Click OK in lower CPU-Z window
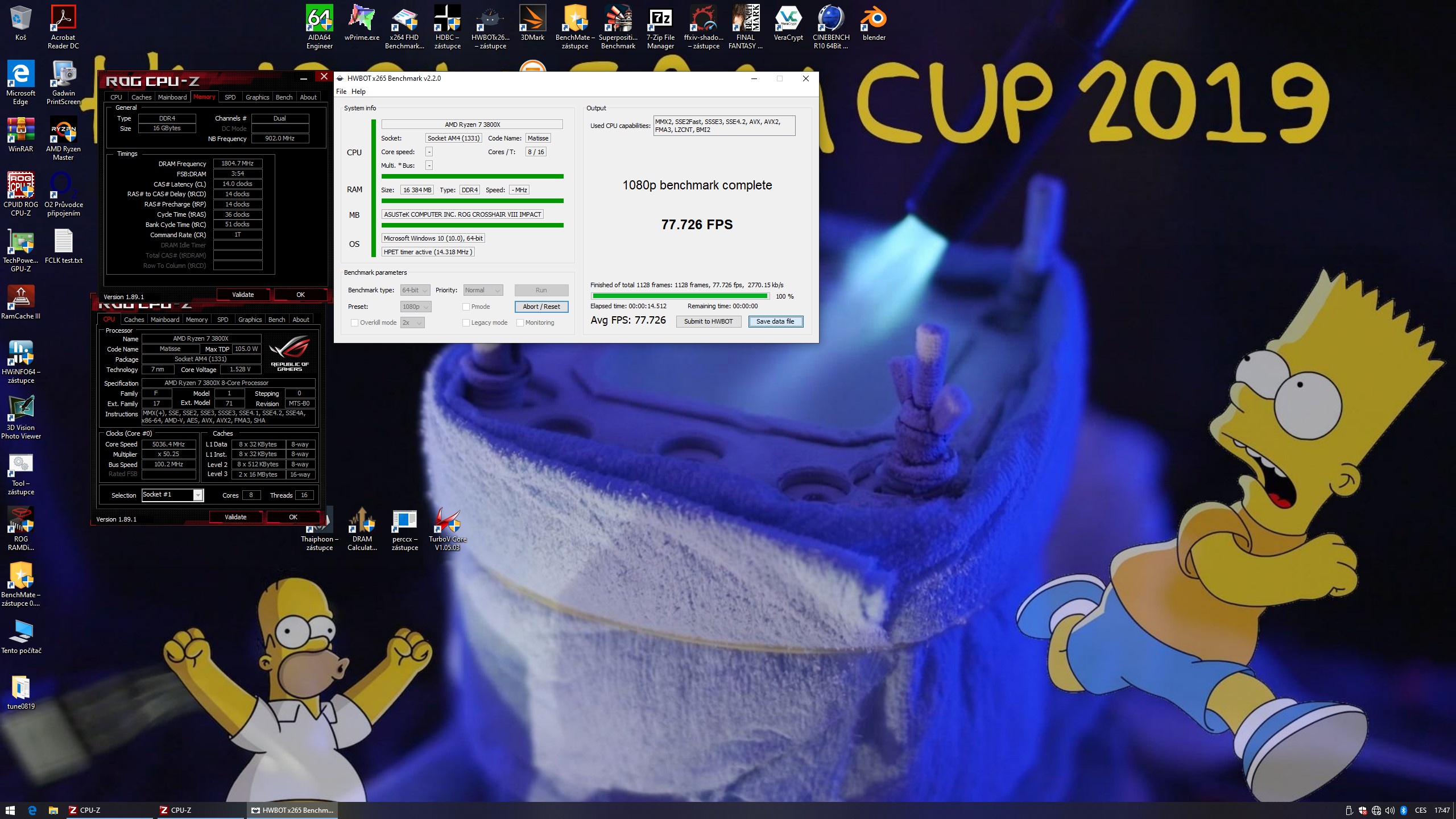The width and height of the screenshot is (1456, 819). tap(293, 517)
